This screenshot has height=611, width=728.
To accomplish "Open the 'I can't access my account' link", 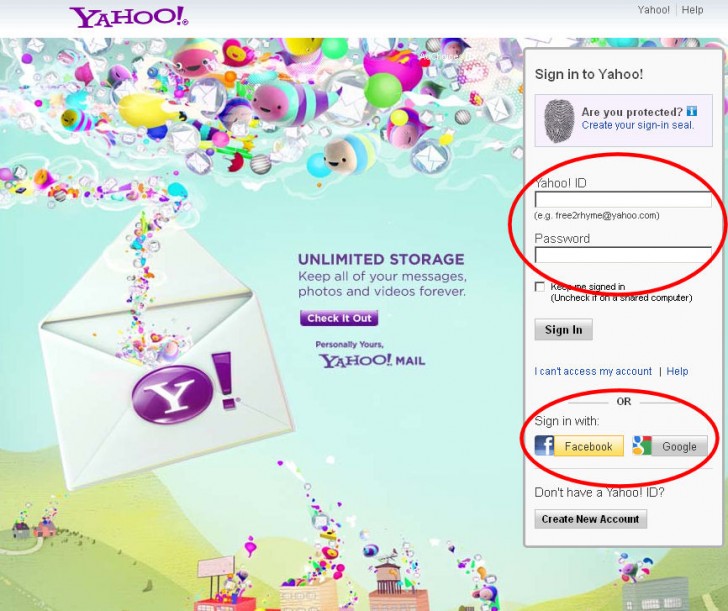I will (593, 371).
